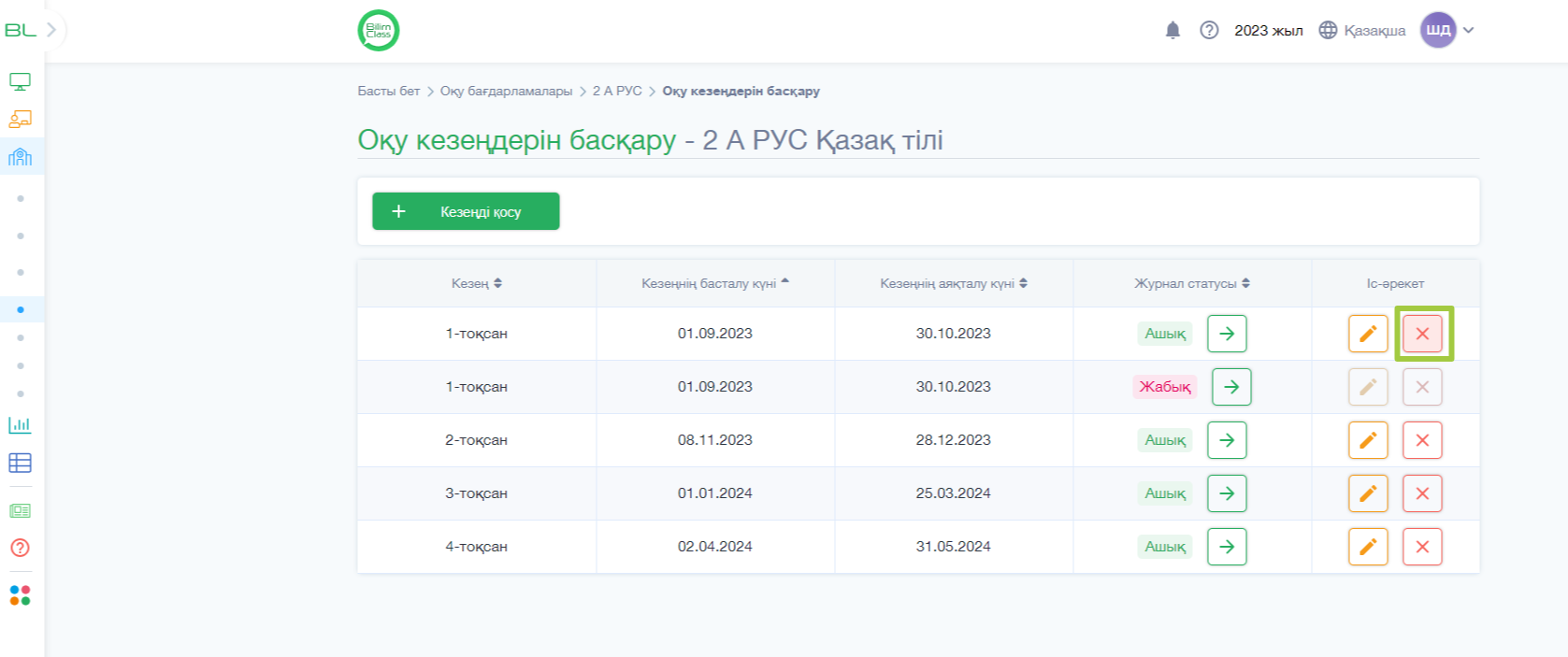
Task: Edit the 2-тоқсан period with pencil icon
Action: tap(1368, 440)
